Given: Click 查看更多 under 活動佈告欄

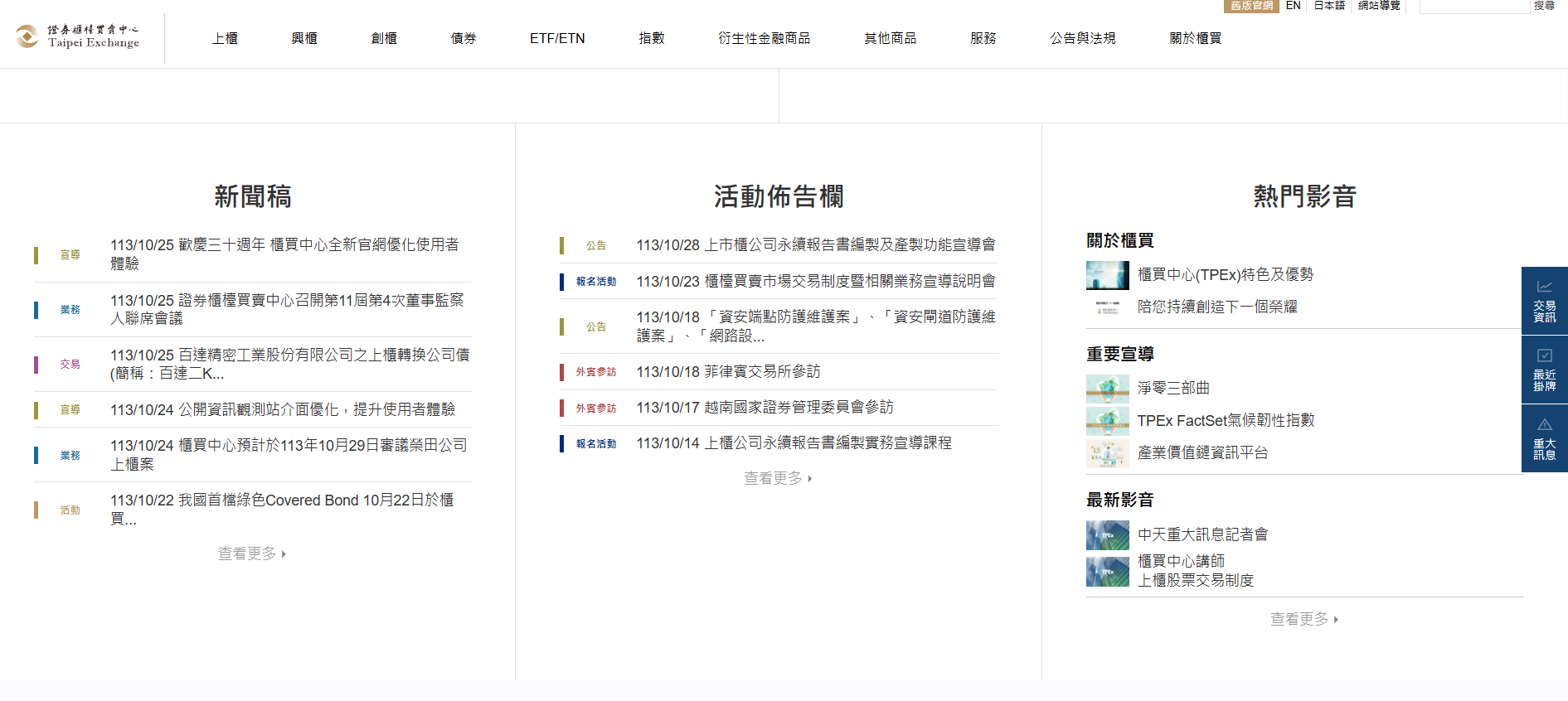Looking at the screenshot, I should click(x=778, y=478).
